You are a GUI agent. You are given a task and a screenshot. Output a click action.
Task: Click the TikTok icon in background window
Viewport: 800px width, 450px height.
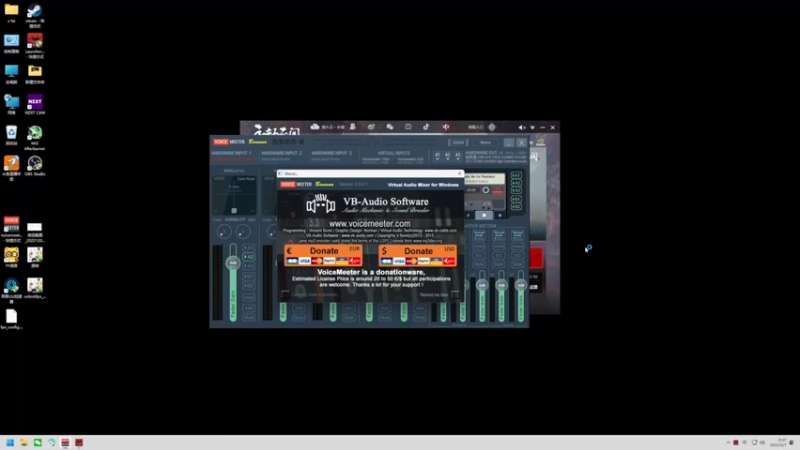point(426,127)
